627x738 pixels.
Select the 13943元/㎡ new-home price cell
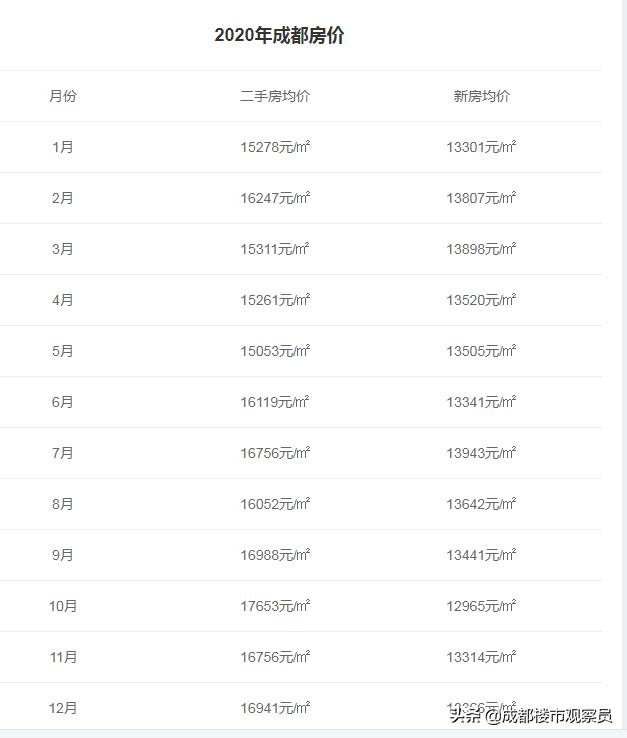(x=481, y=453)
